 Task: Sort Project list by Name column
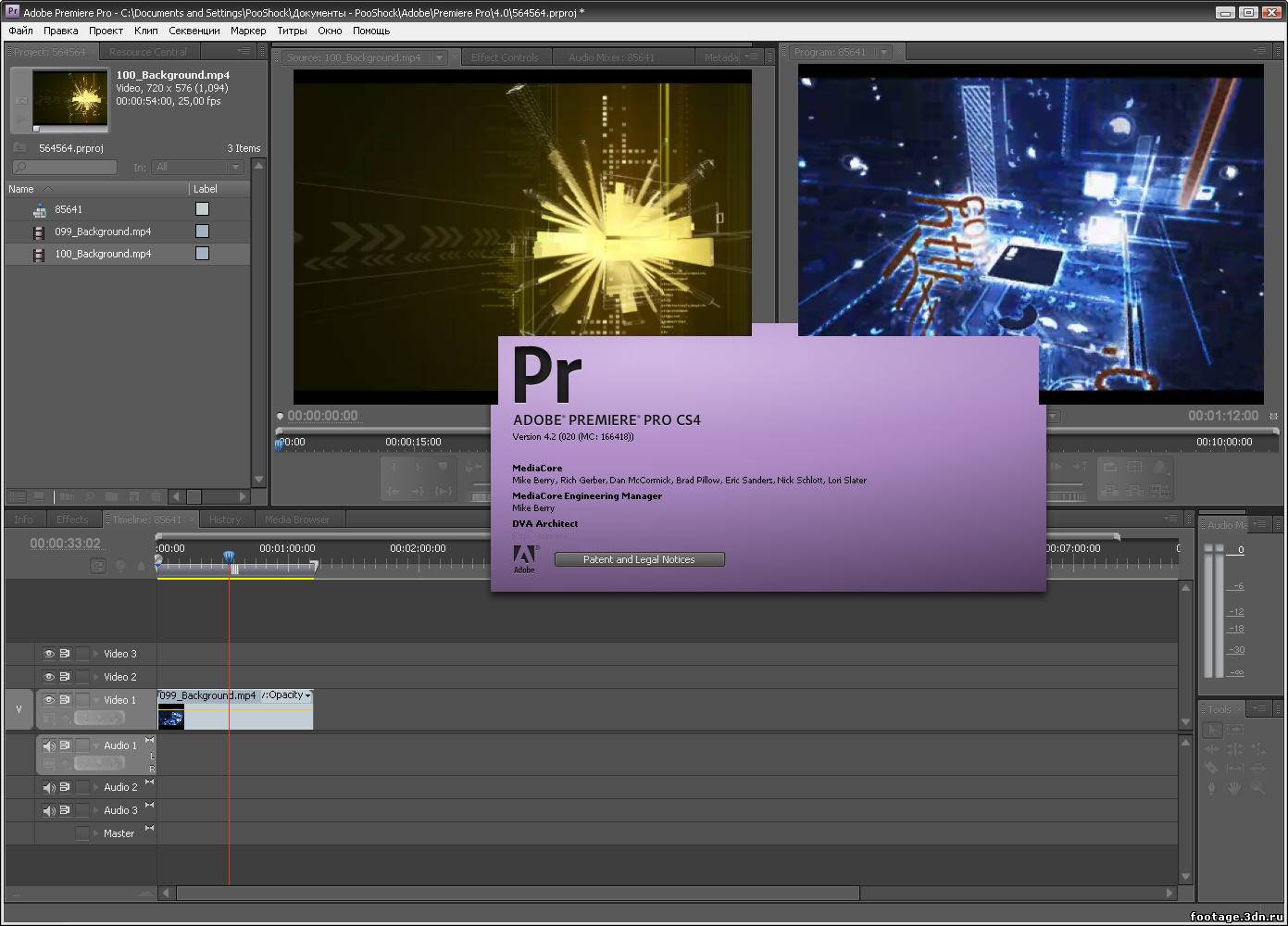pyautogui.click(x=20, y=189)
